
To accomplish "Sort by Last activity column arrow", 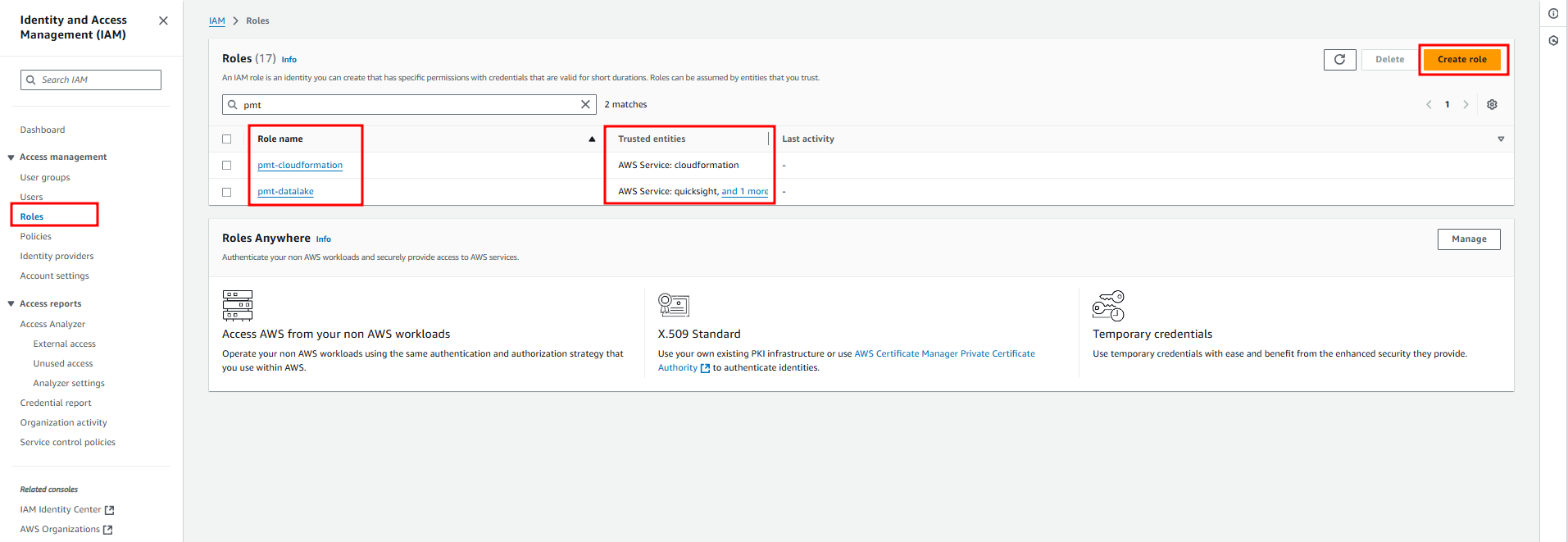I will 1501,139.
